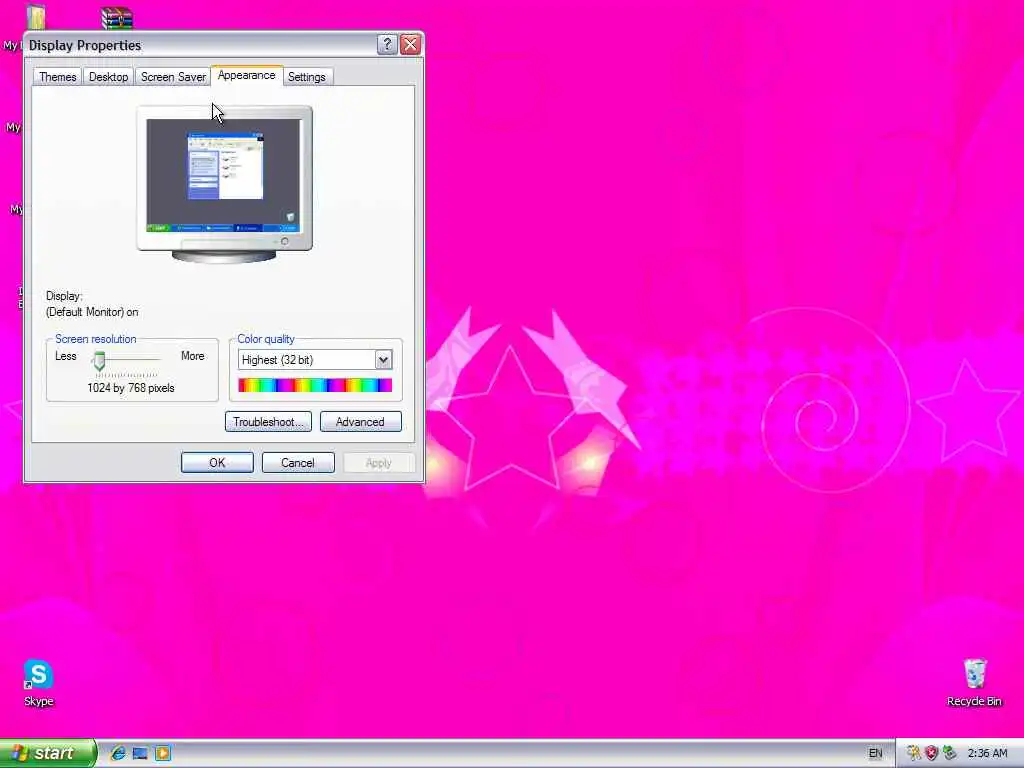Click the Troubleshoot button
1024x768 pixels.
tap(268, 422)
